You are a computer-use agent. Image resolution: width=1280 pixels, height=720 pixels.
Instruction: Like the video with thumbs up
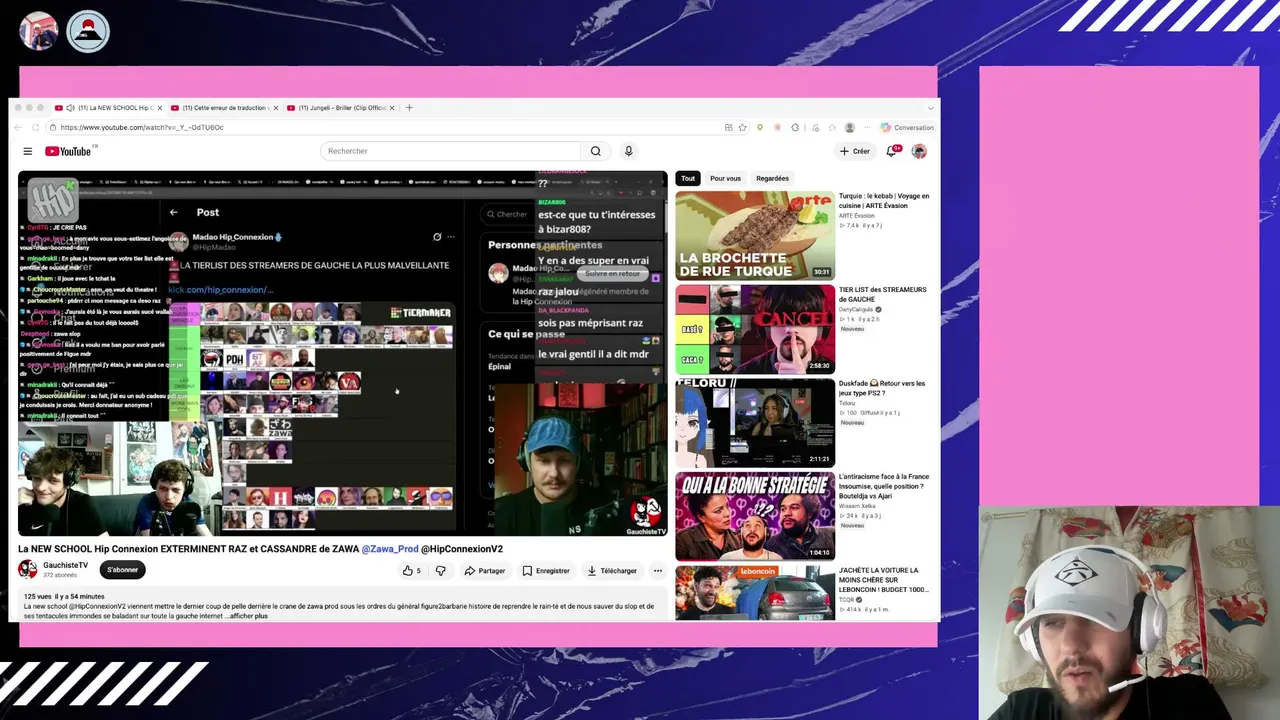pos(411,571)
